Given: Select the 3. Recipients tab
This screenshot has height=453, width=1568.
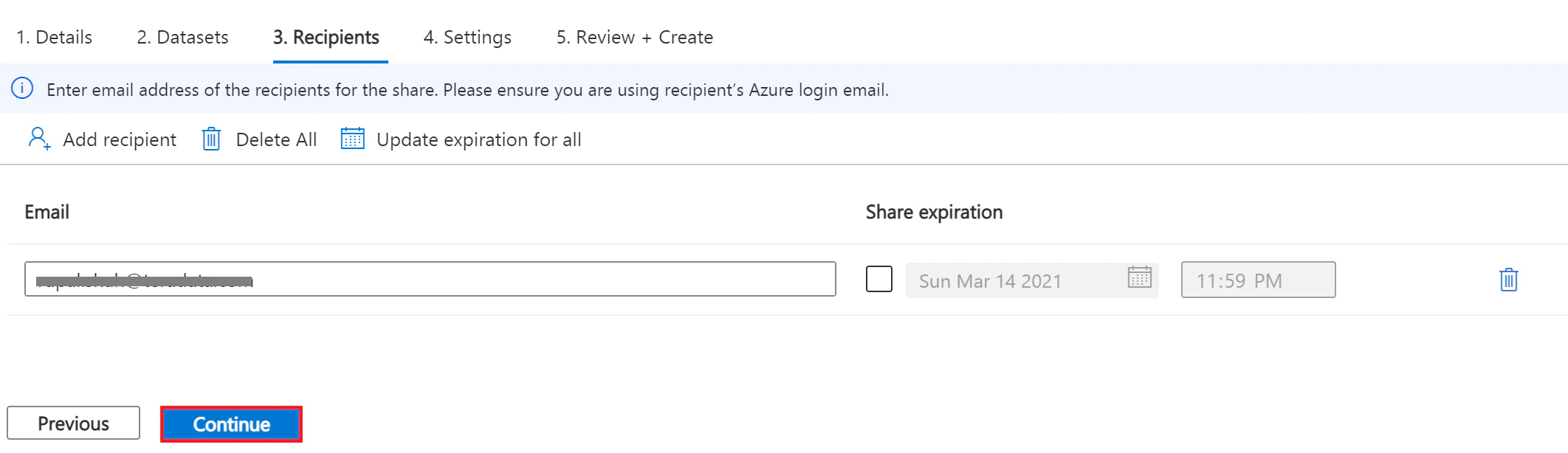Looking at the screenshot, I should coord(326,37).
